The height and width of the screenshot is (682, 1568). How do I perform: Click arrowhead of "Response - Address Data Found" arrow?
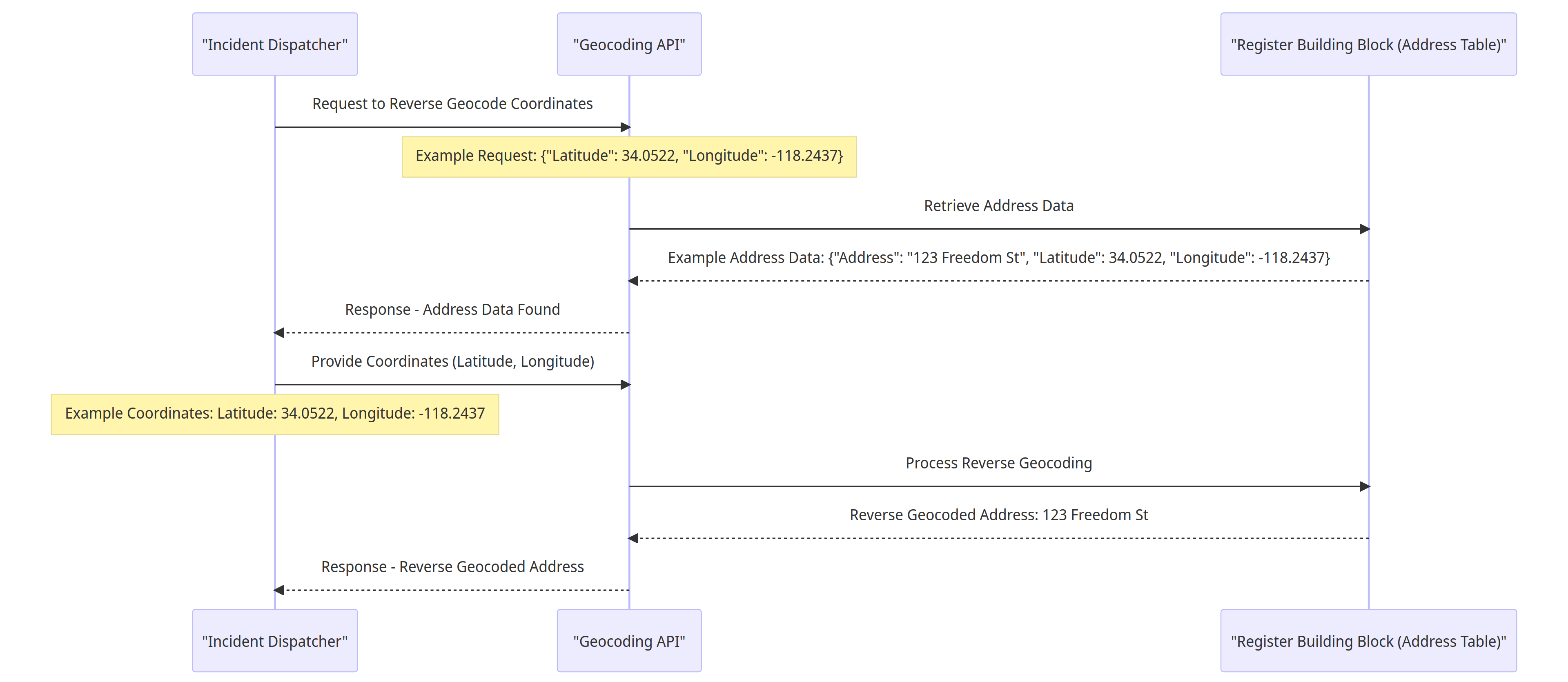pyautogui.click(x=279, y=332)
